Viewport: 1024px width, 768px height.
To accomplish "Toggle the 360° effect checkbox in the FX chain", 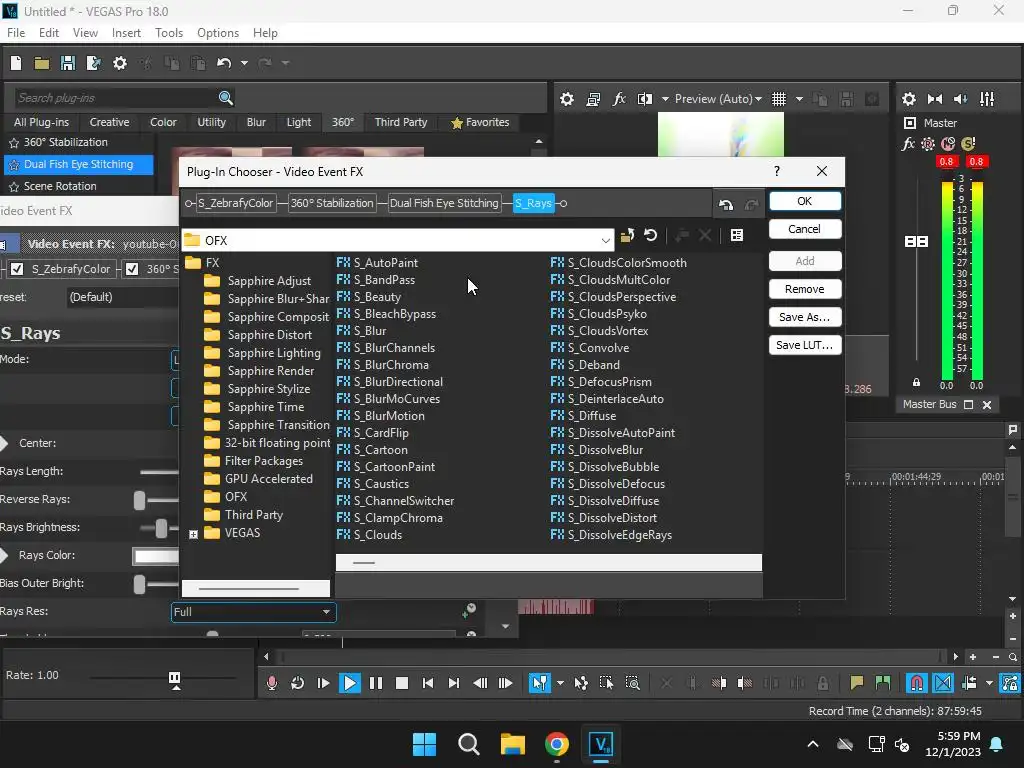I will coord(132,269).
